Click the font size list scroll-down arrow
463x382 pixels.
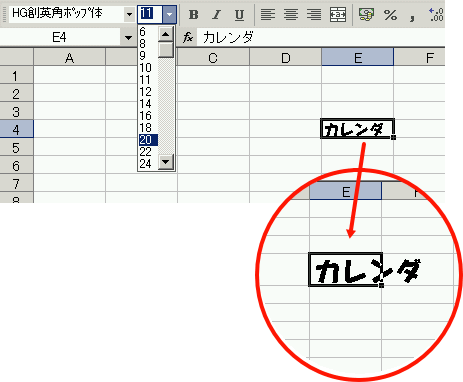click(x=166, y=162)
